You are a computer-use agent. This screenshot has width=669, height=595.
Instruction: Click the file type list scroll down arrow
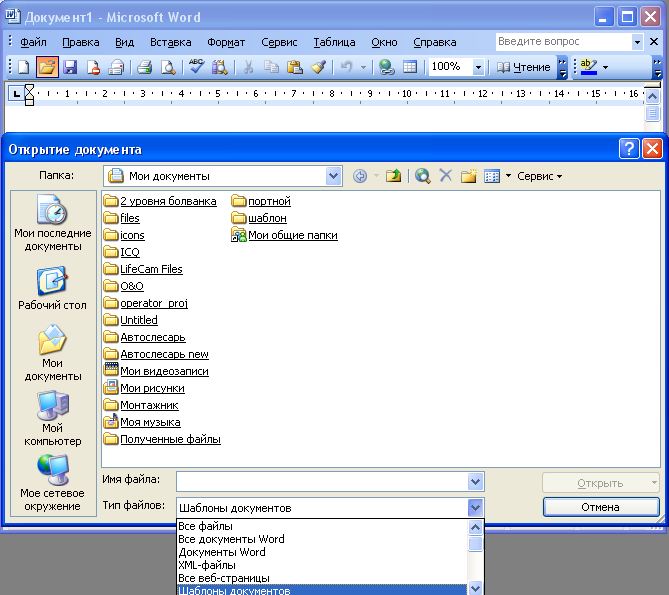tap(475, 588)
